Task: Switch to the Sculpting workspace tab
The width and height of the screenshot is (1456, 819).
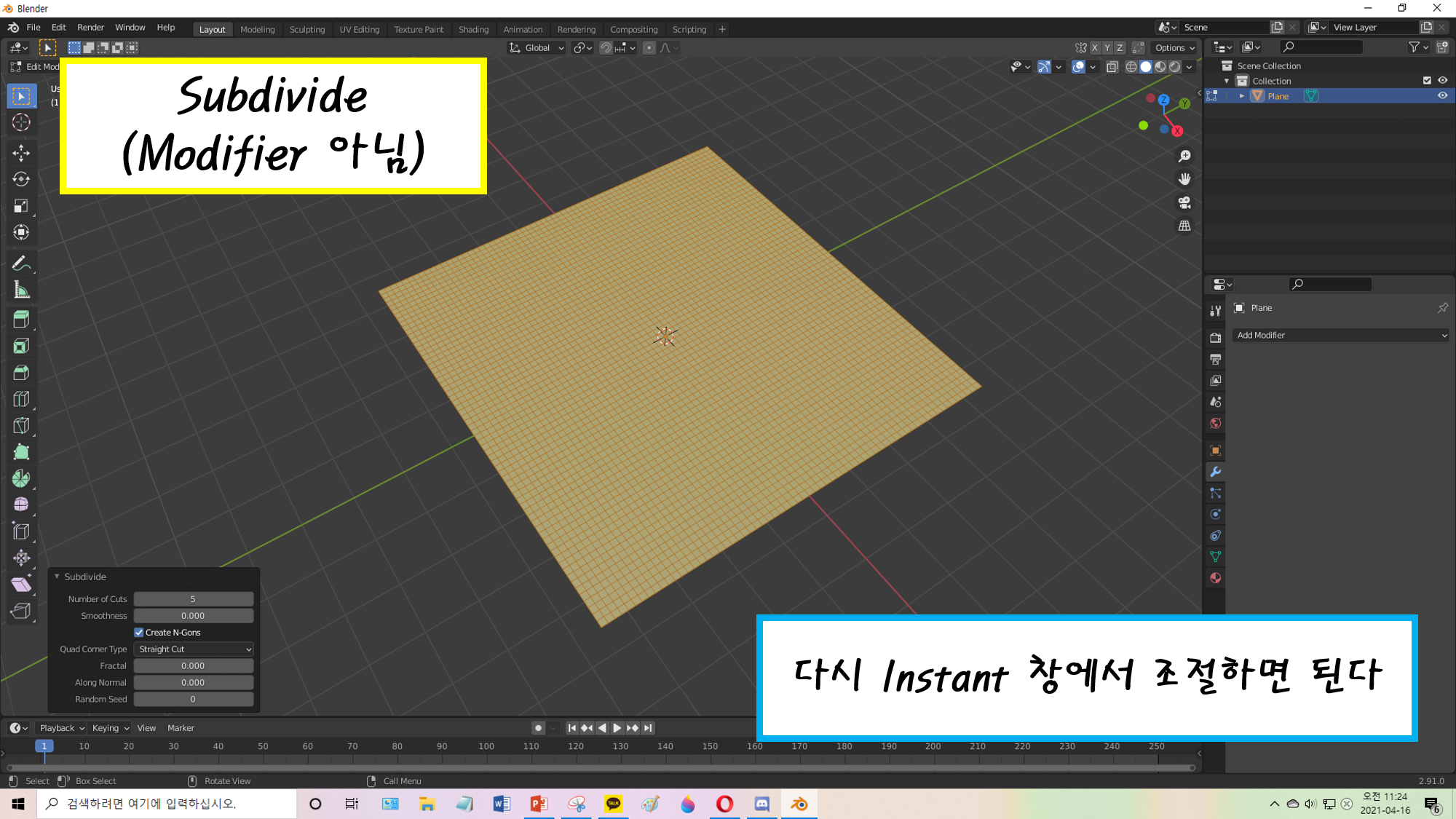Action: (x=306, y=29)
